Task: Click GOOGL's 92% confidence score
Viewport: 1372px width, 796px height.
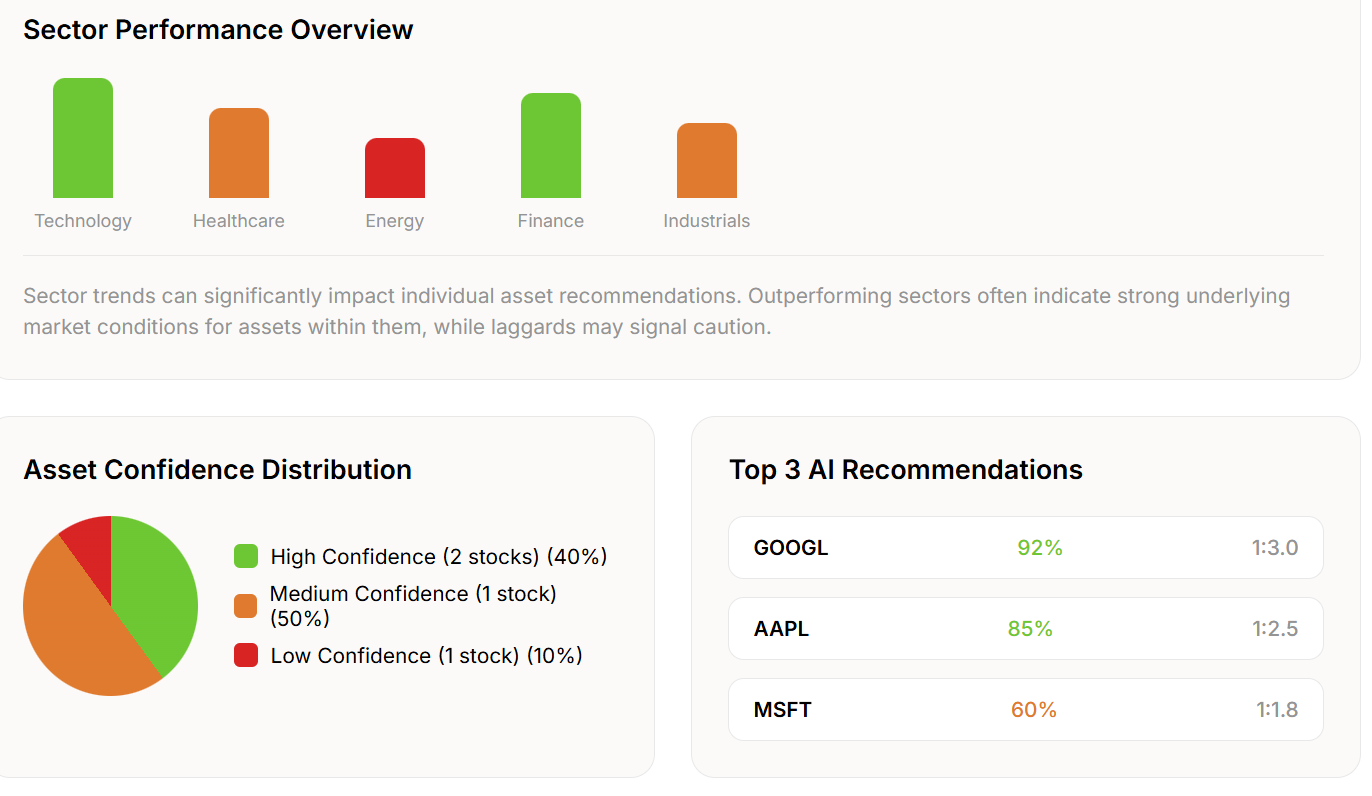Action: tap(1040, 548)
